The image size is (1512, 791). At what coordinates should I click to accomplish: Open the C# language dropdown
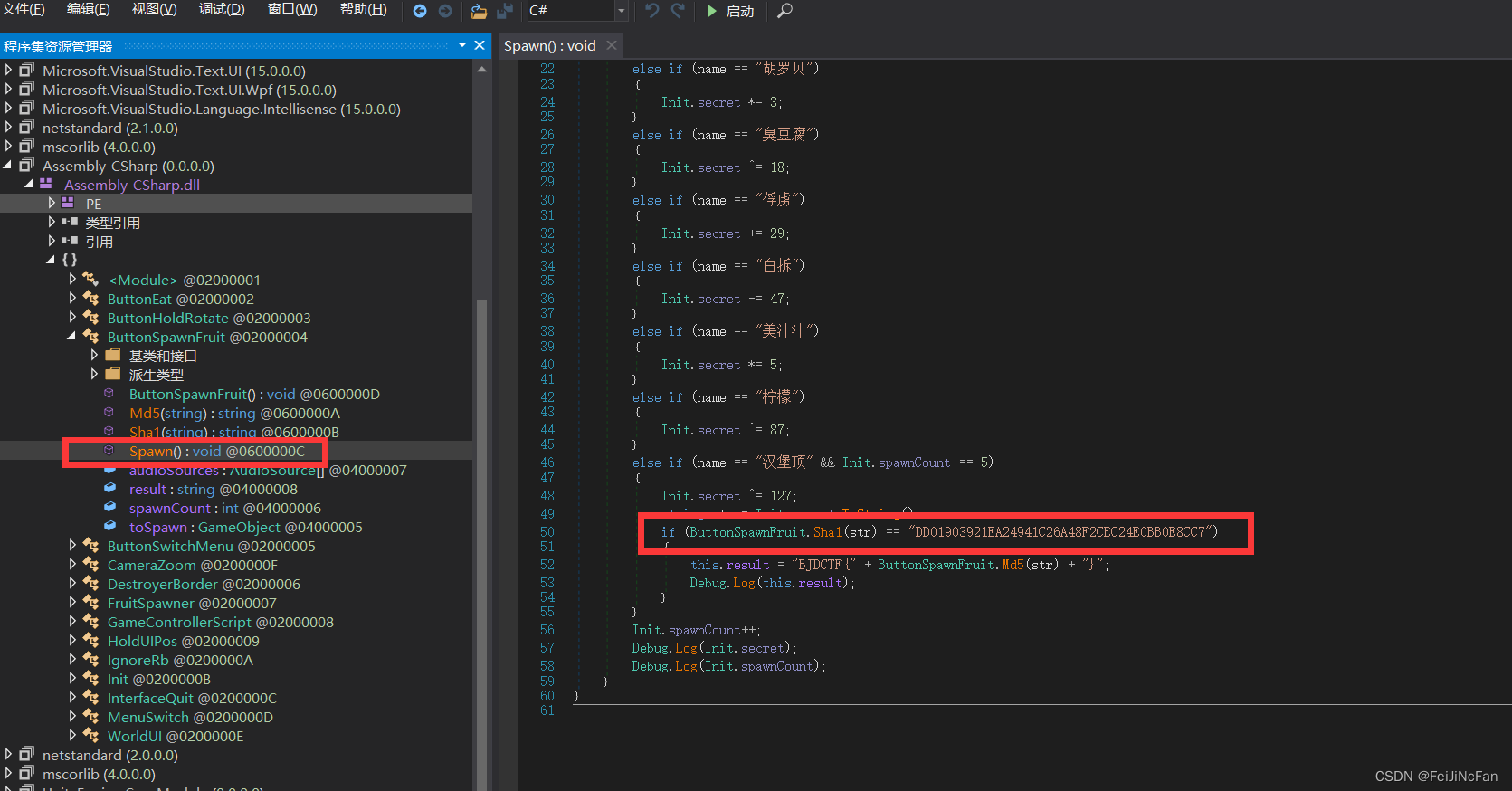[x=621, y=11]
